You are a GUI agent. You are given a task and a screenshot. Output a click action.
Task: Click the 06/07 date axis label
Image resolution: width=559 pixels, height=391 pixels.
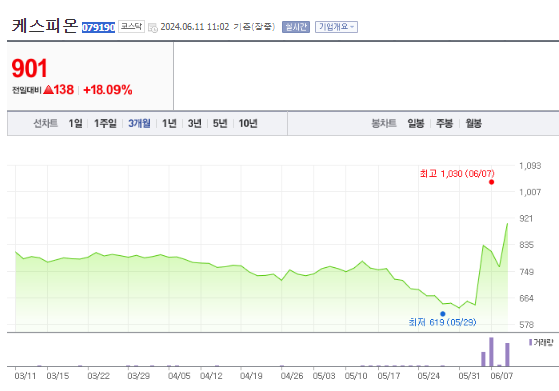502,376
